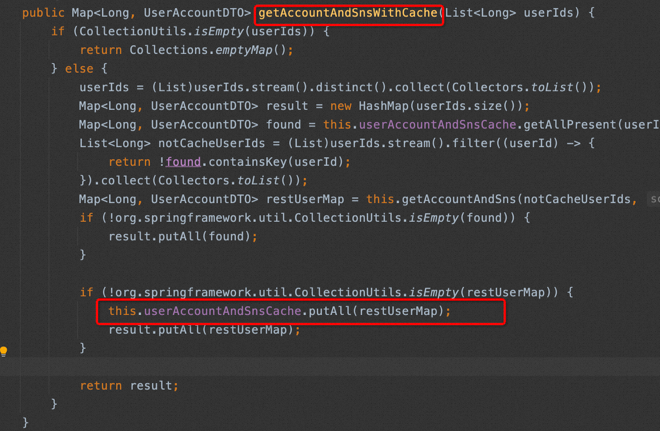The image size is (660, 431).
Task: Click the isEmpty(restUserMap) condition
Action: tap(484, 292)
